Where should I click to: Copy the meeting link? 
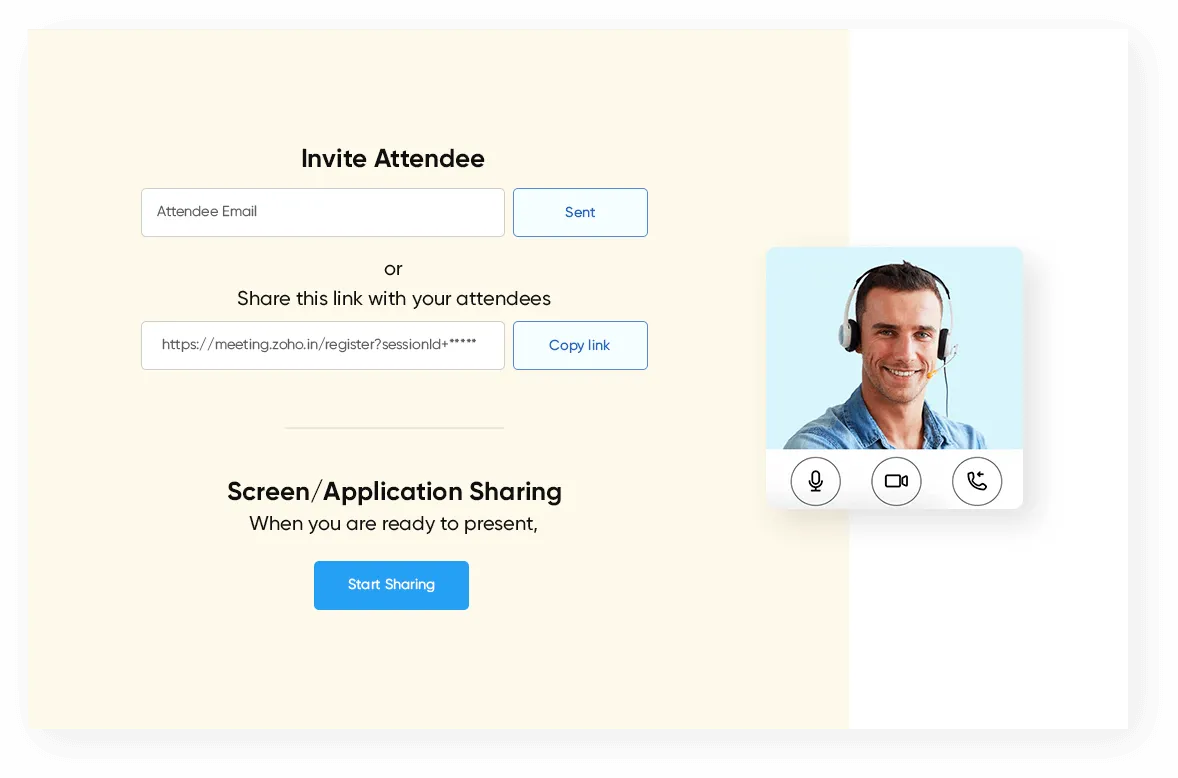(580, 345)
